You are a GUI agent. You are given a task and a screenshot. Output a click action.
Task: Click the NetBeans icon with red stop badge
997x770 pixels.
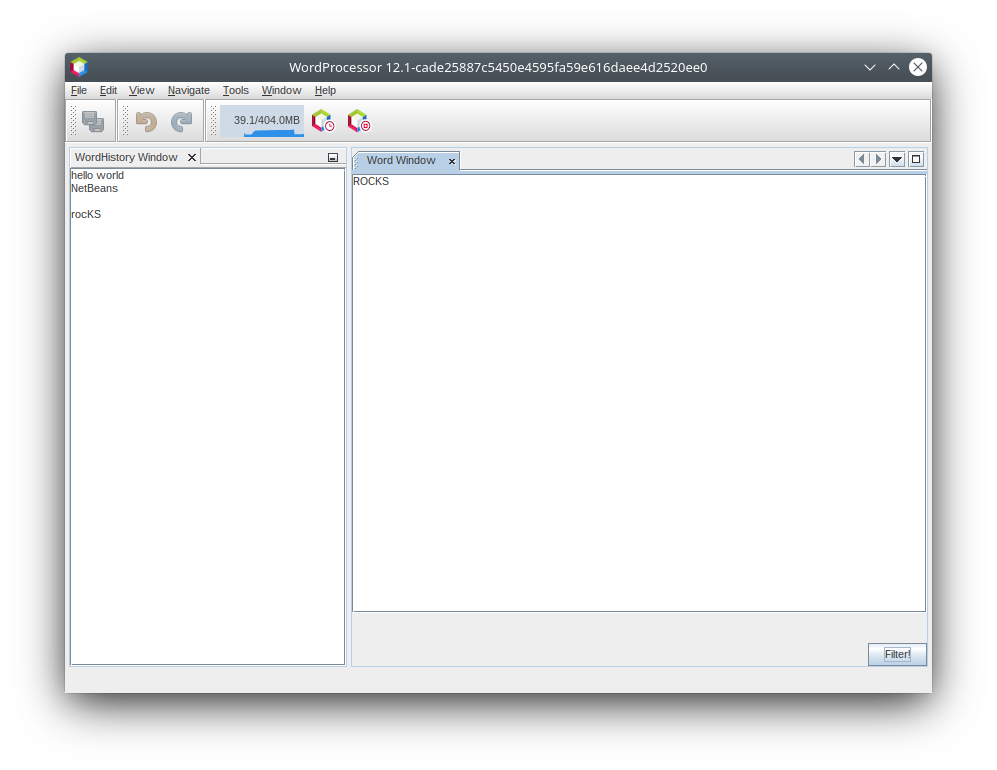(358, 121)
